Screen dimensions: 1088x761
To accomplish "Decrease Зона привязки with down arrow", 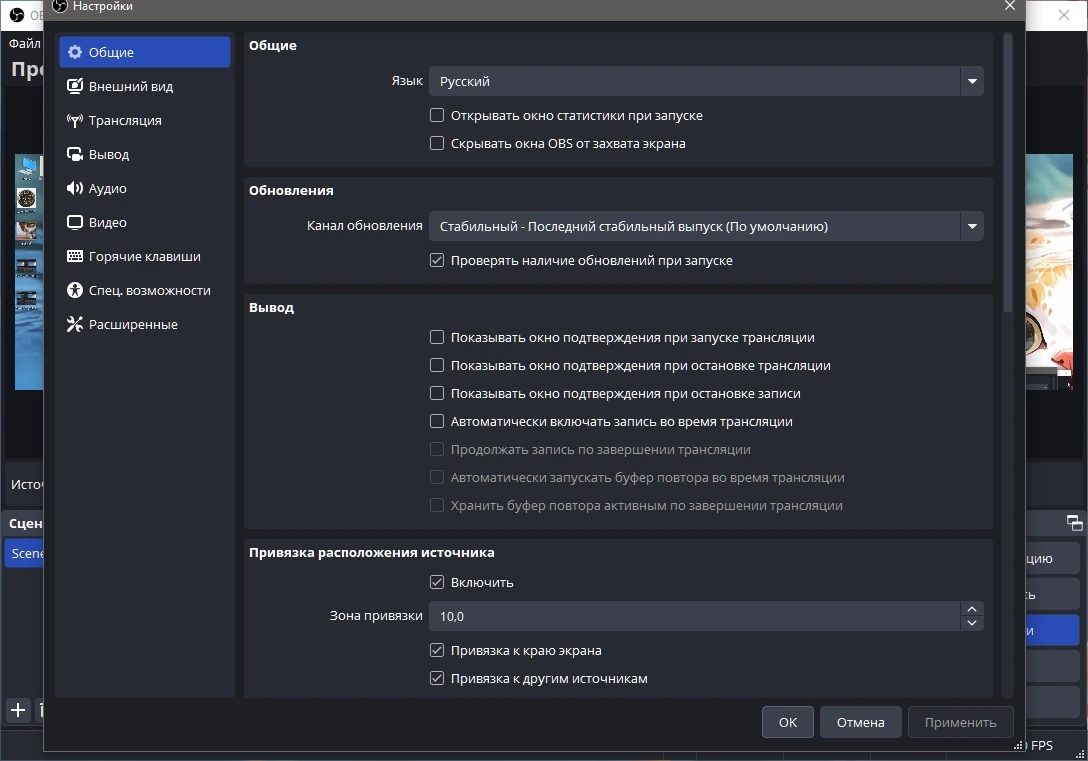I will 972,623.
